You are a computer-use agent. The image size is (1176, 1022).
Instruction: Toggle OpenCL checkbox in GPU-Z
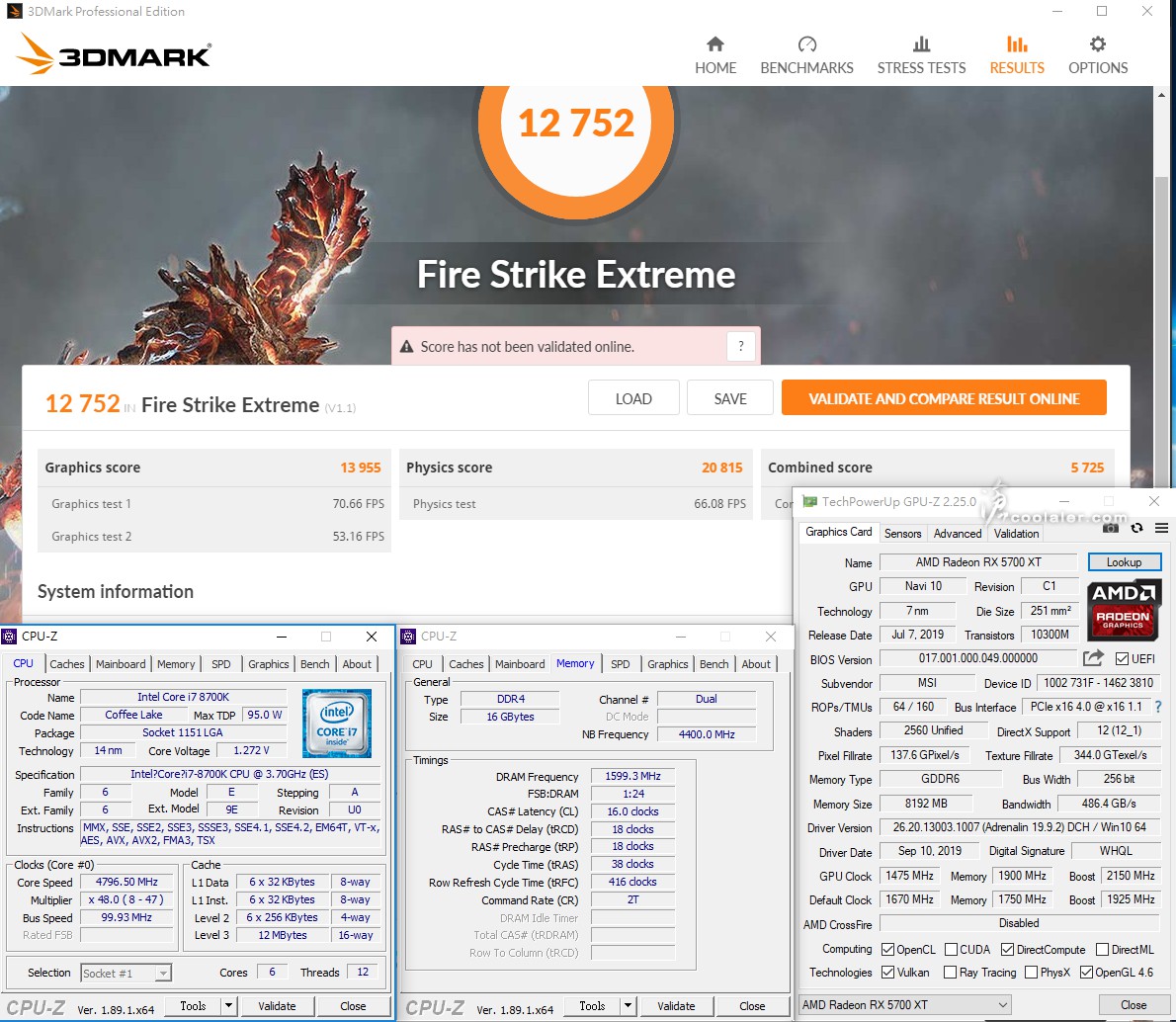887,949
